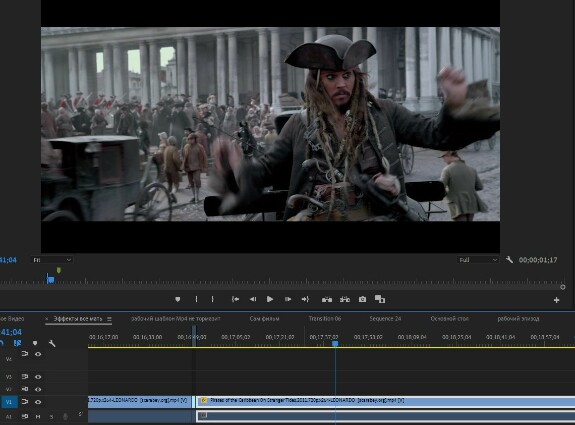Click the 00;00;01;17 duration readout
This screenshot has width=575, height=425.
point(538,260)
